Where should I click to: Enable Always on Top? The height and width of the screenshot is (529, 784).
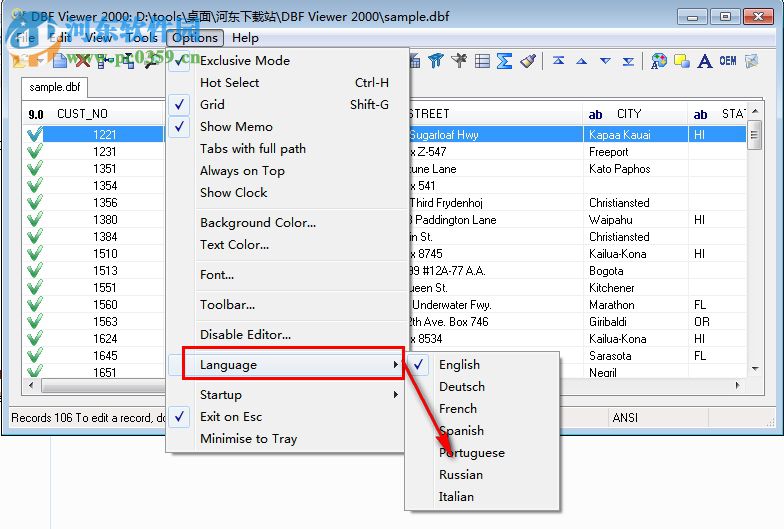tap(286, 170)
